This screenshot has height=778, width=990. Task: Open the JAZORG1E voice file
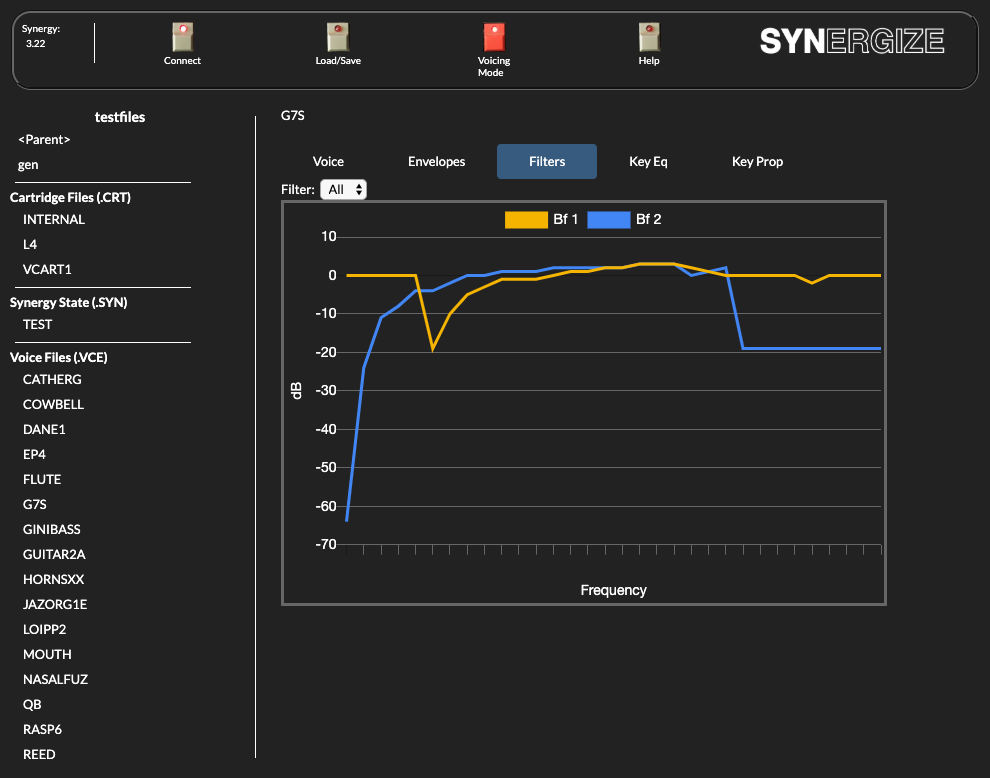(55, 604)
